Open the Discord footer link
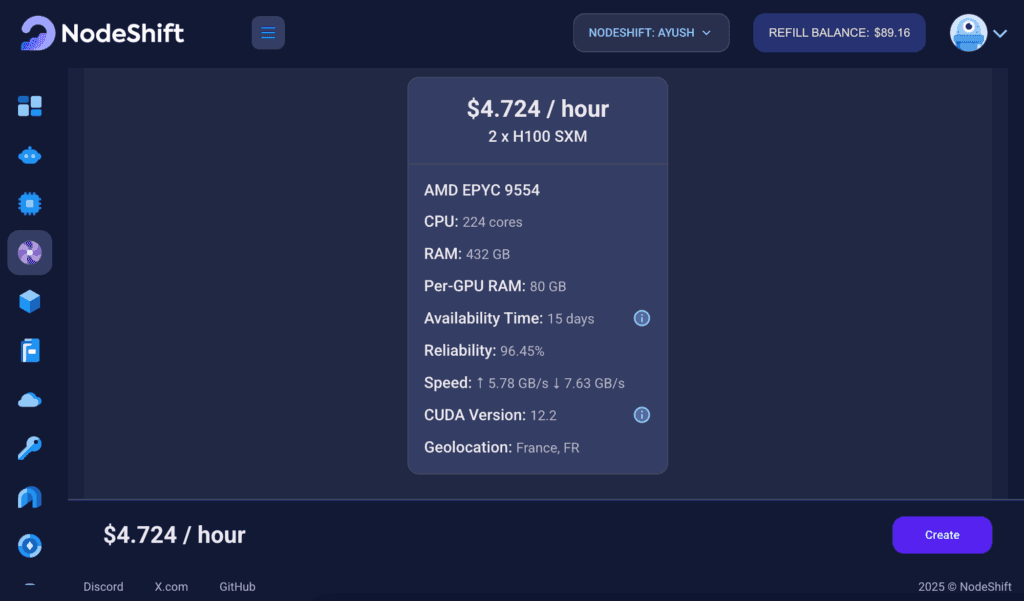The height and width of the screenshot is (601, 1024). coord(103,587)
